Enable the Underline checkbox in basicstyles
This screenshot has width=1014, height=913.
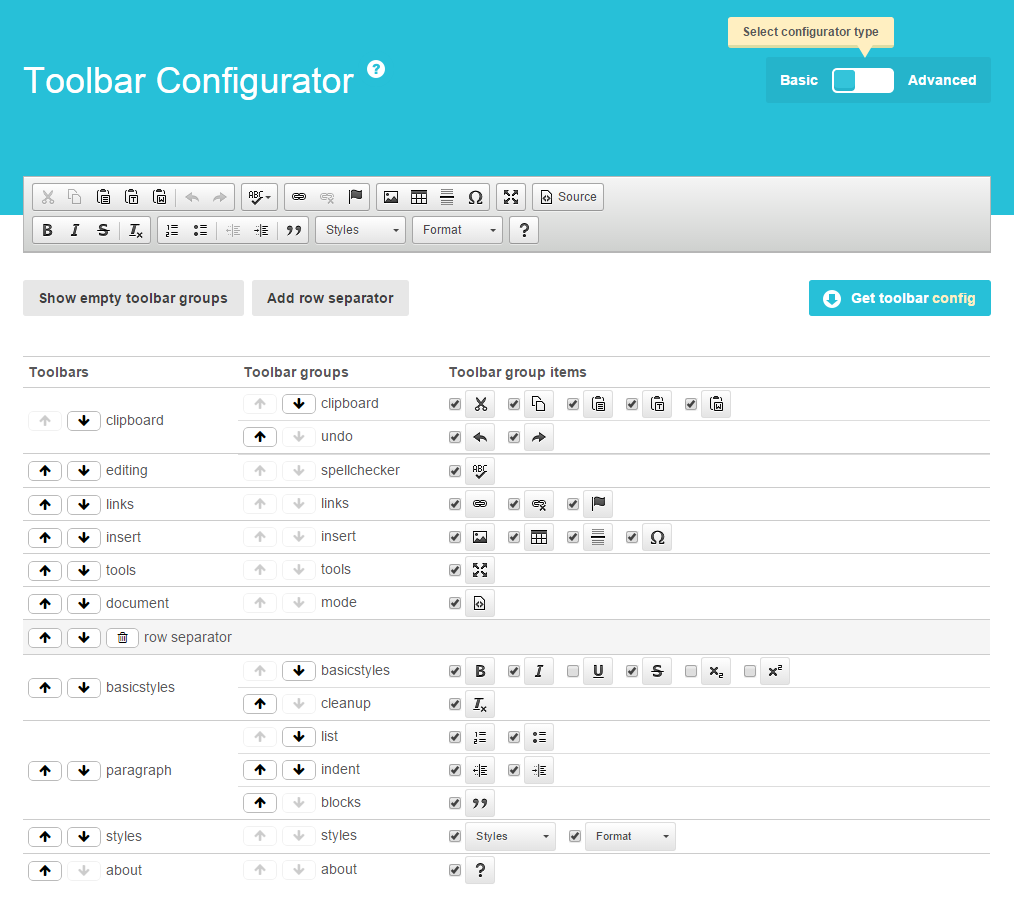[x=573, y=671]
